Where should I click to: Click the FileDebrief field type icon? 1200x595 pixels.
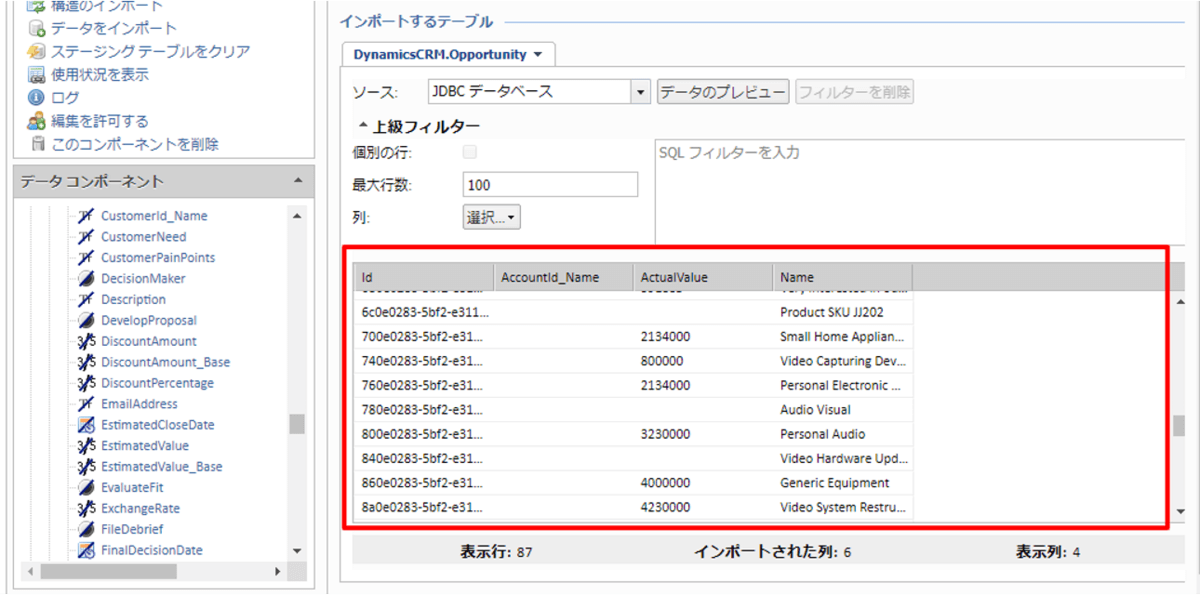click(86, 530)
